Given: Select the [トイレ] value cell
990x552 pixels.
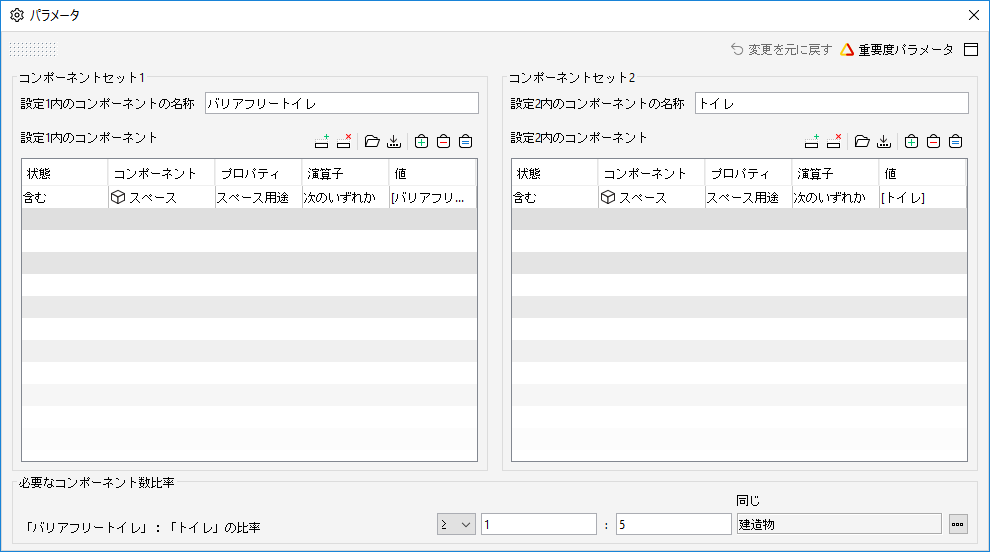Looking at the screenshot, I should (x=922, y=198).
